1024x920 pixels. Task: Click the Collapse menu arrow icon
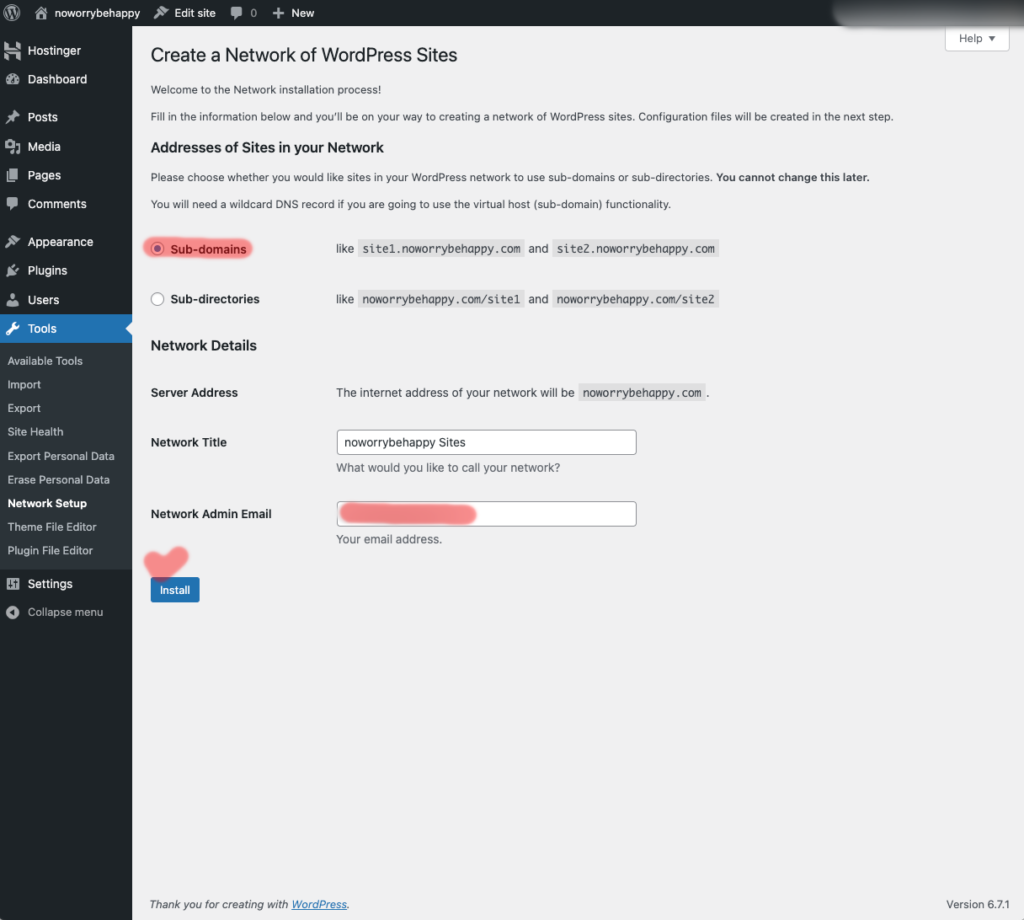click(12, 612)
